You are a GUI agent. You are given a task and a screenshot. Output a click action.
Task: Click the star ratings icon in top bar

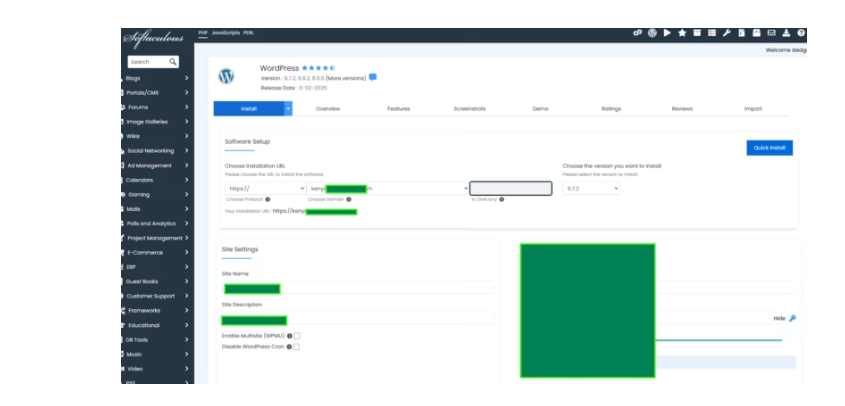(682, 33)
